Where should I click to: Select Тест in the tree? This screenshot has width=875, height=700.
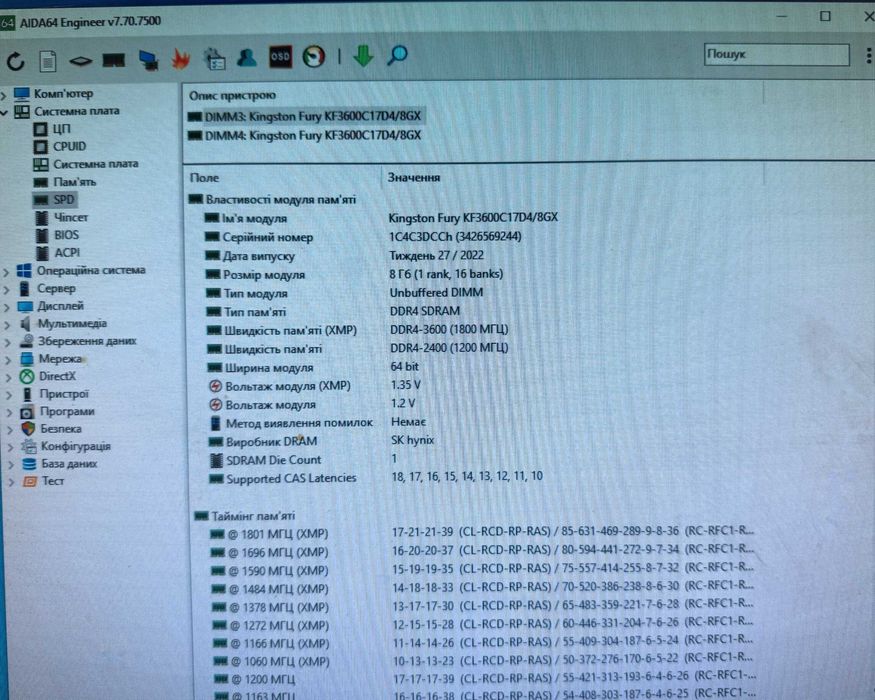44,481
